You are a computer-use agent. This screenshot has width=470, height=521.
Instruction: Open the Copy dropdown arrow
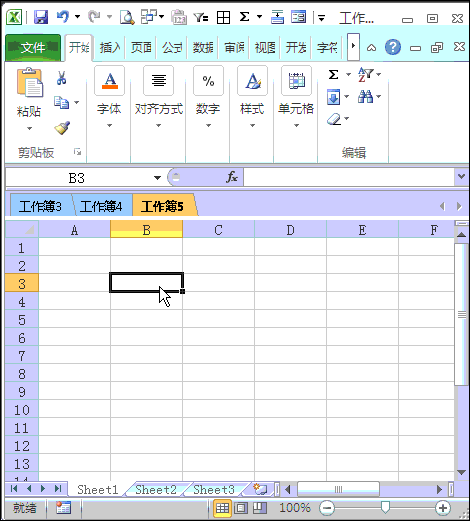[77, 102]
